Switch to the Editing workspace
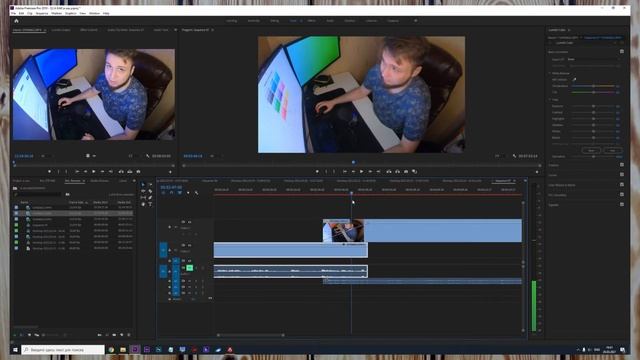Screen dimensions: 640x360 tap(274, 21)
